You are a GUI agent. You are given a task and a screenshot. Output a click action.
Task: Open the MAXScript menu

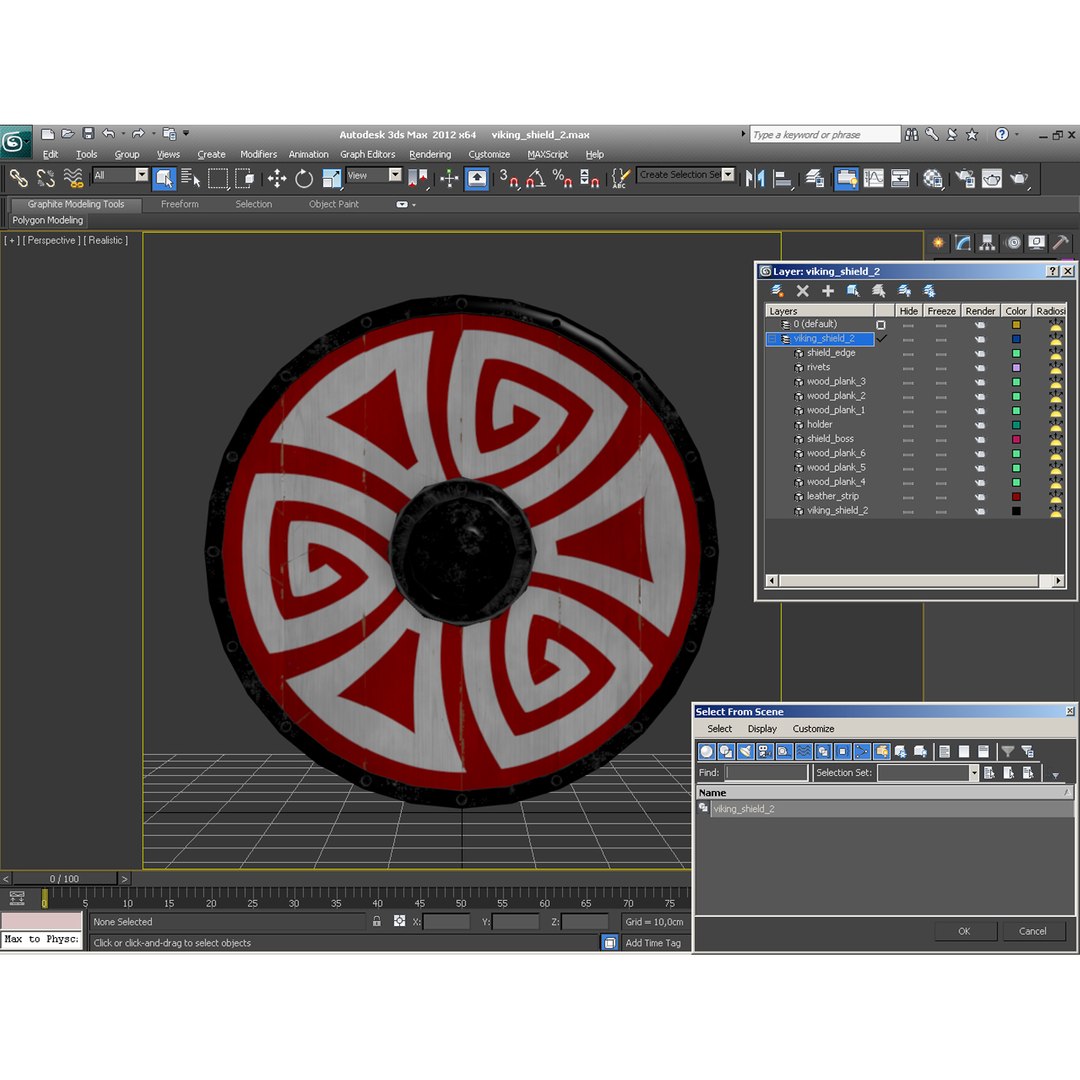pyautogui.click(x=548, y=154)
